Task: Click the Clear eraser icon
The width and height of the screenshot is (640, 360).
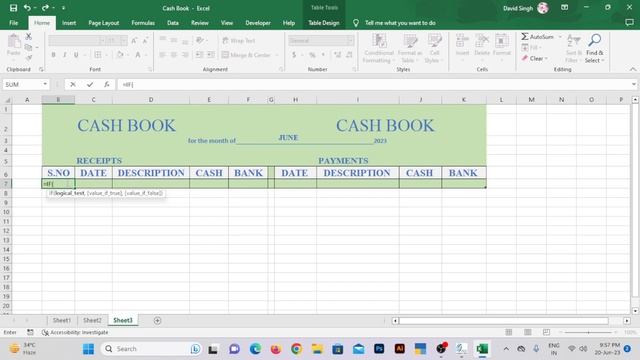Action: [x=525, y=58]
